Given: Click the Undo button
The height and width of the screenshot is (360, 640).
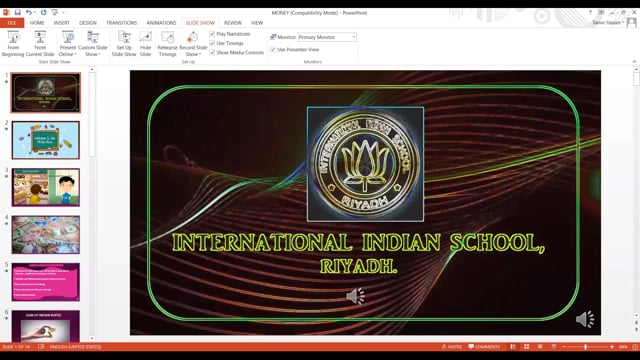Looking at the screenshot, I should [29, 13].
